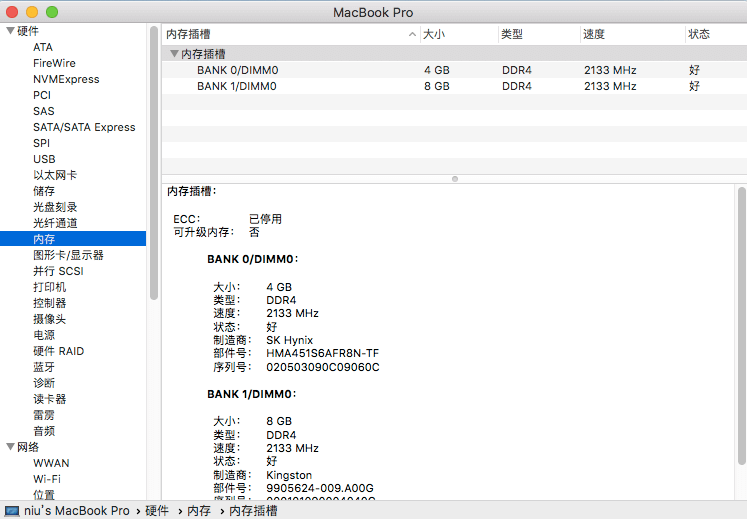This screenshot has height=519, width=747.
Task: Select 摄像头 in the sidebar
Action: [50, 319]
